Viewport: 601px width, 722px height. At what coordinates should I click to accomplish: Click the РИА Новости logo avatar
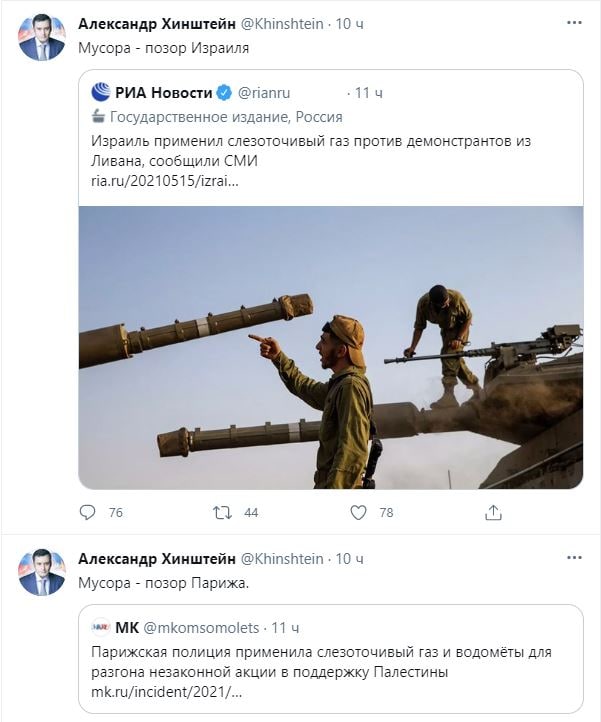click(x=101, y=93)
